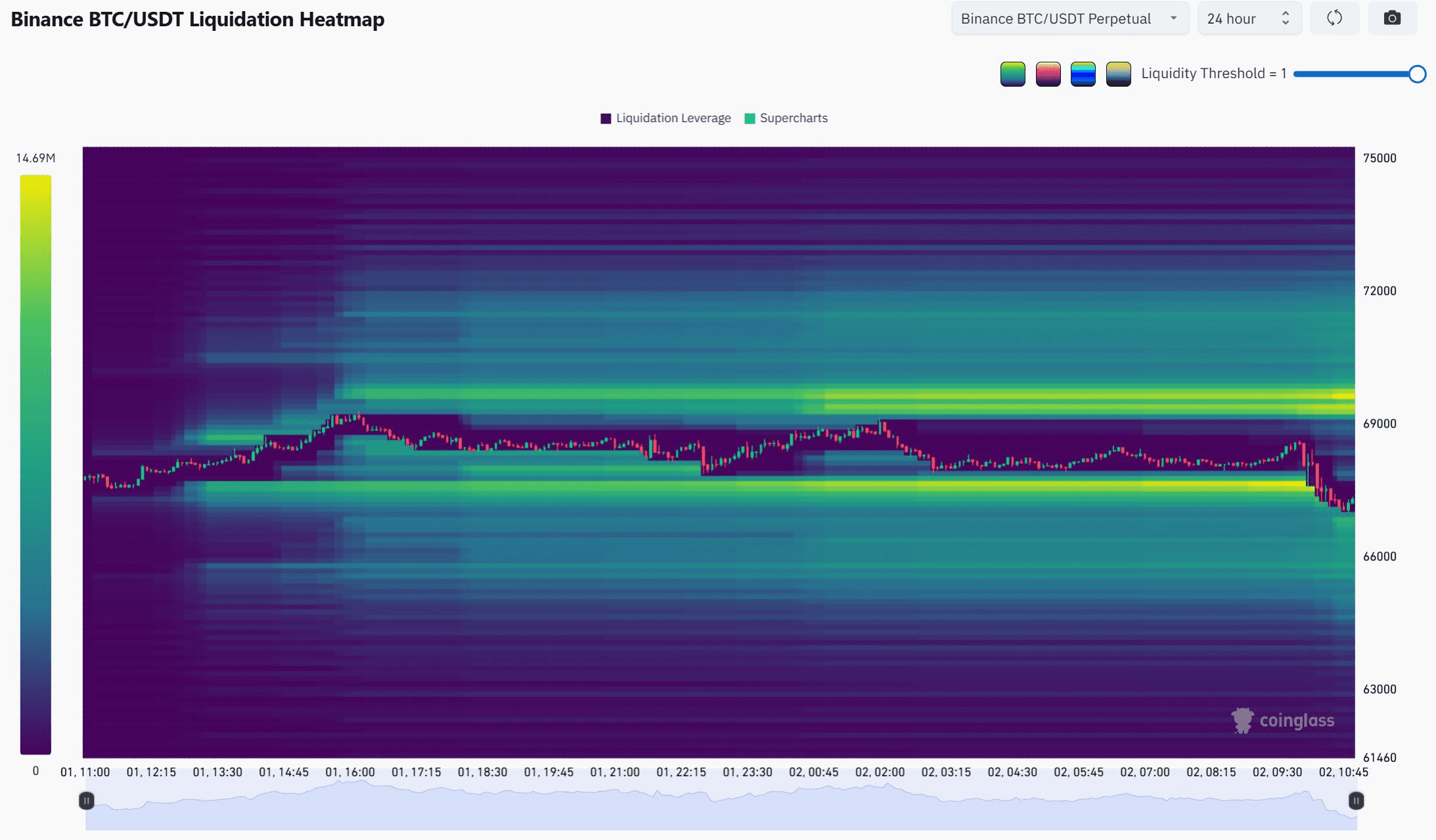Viewport: 1436px width, 840px height.
Task: Click the stepper arrows on 24 hour selector
Action: [1286, 18]
